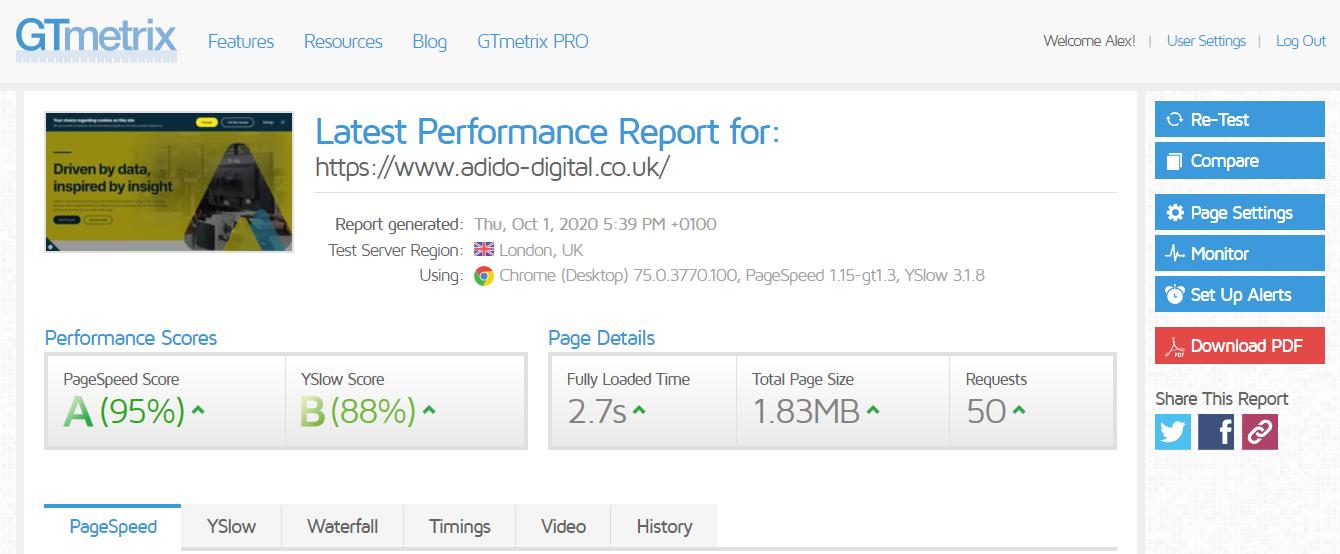The image size is (1340, 554).
Task: Select the PageSpeed tab
Action: (113, 527)
